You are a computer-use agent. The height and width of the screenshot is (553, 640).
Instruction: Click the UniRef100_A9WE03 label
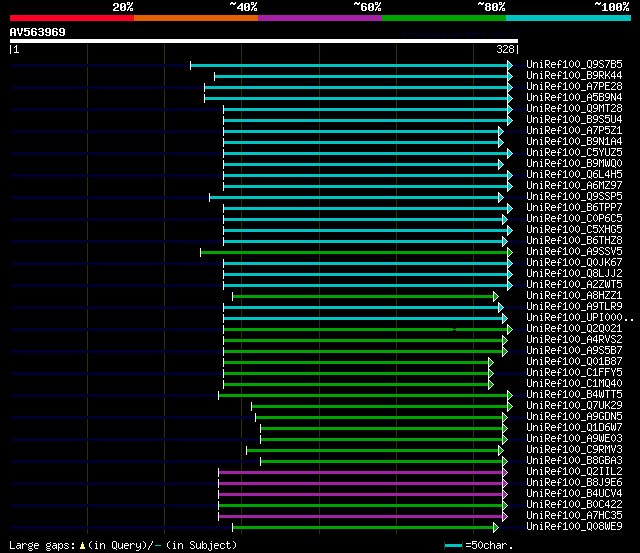pyautogui.click(x=574, y=439)
